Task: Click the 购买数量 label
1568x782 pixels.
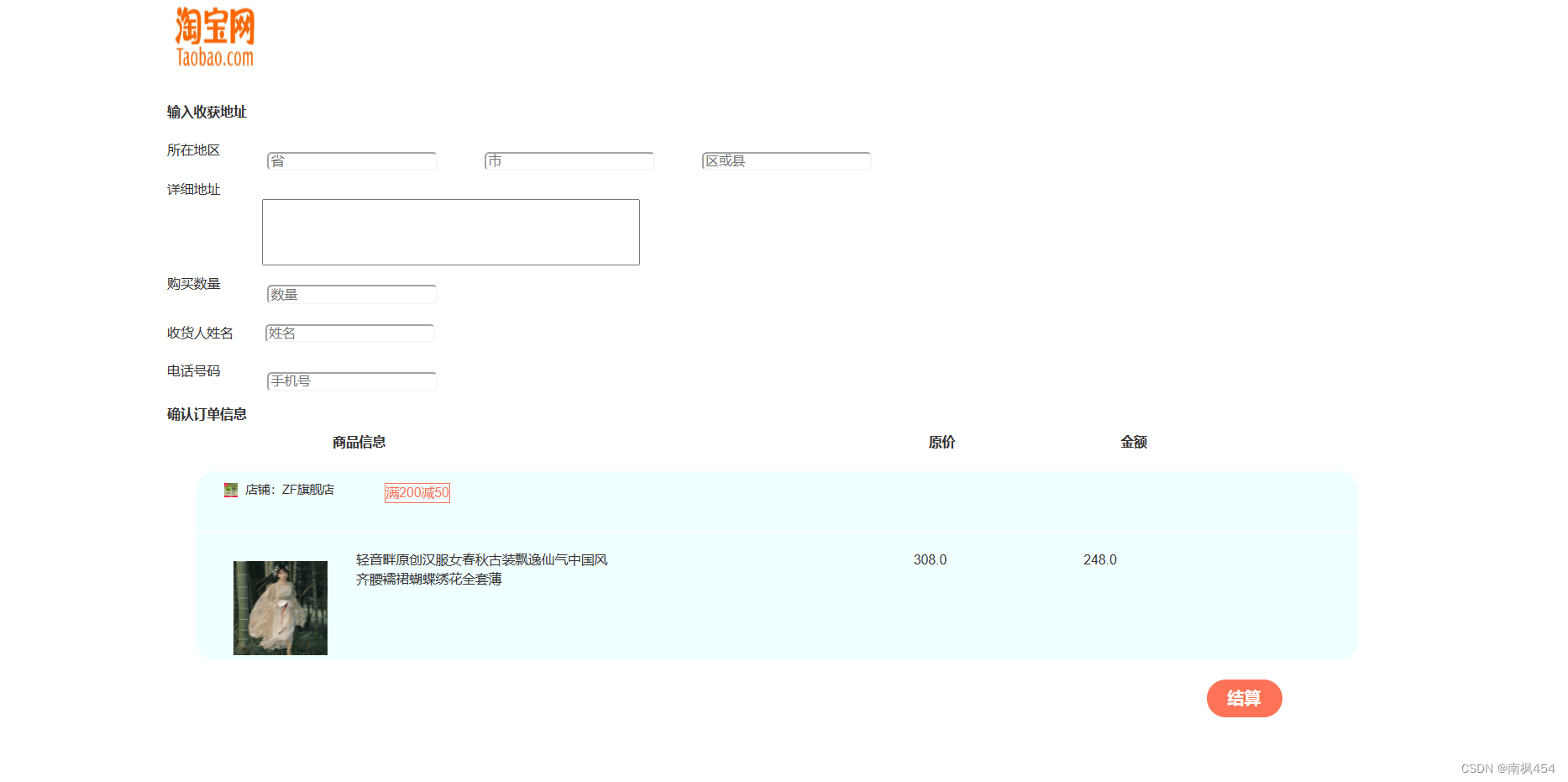Action: (193, 283)
